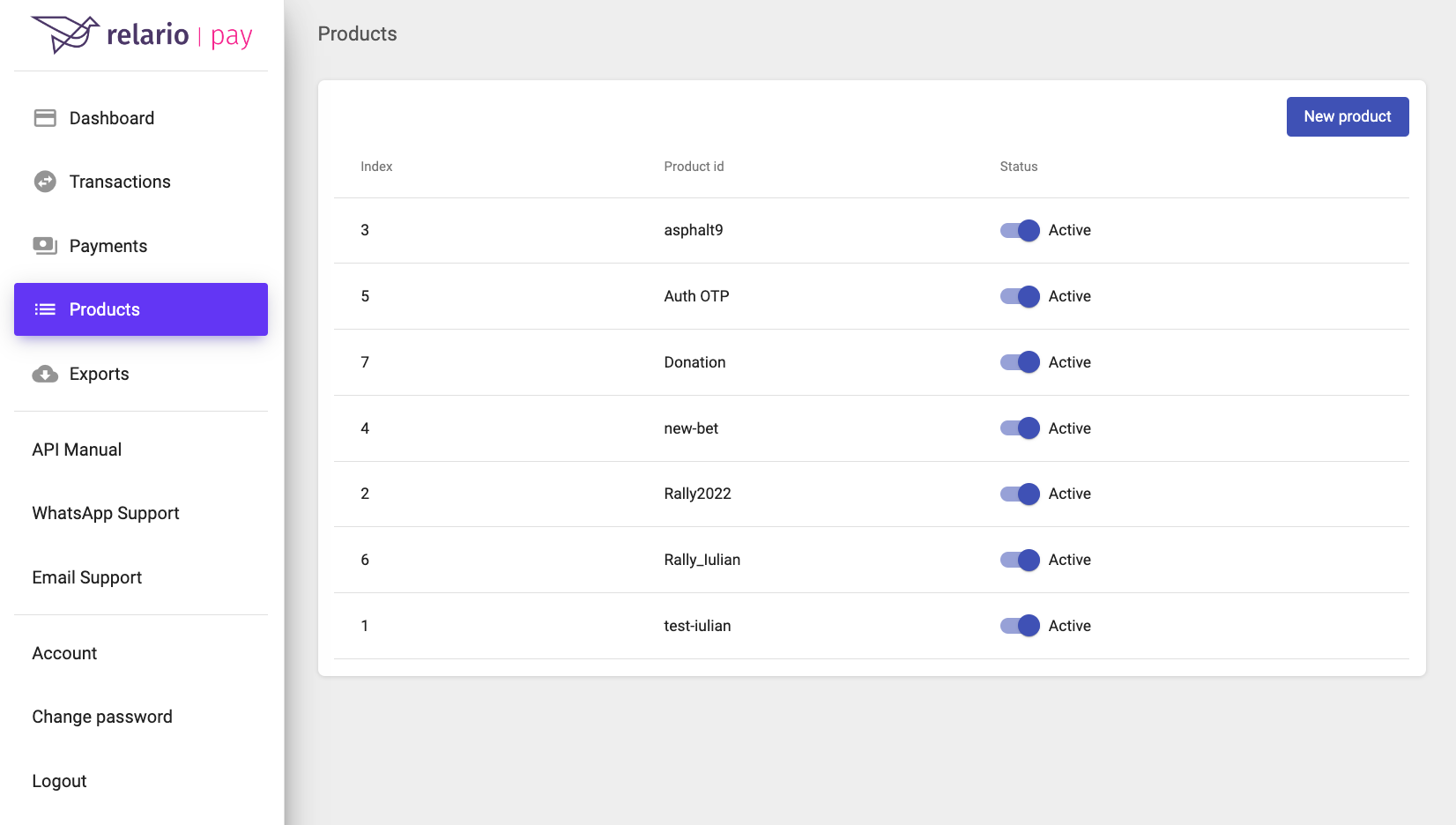Click the New product button

(1348, 116)
